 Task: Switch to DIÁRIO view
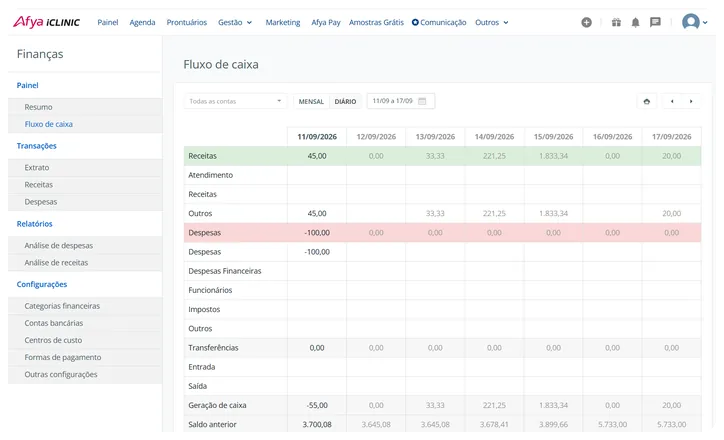coord(345,102)
